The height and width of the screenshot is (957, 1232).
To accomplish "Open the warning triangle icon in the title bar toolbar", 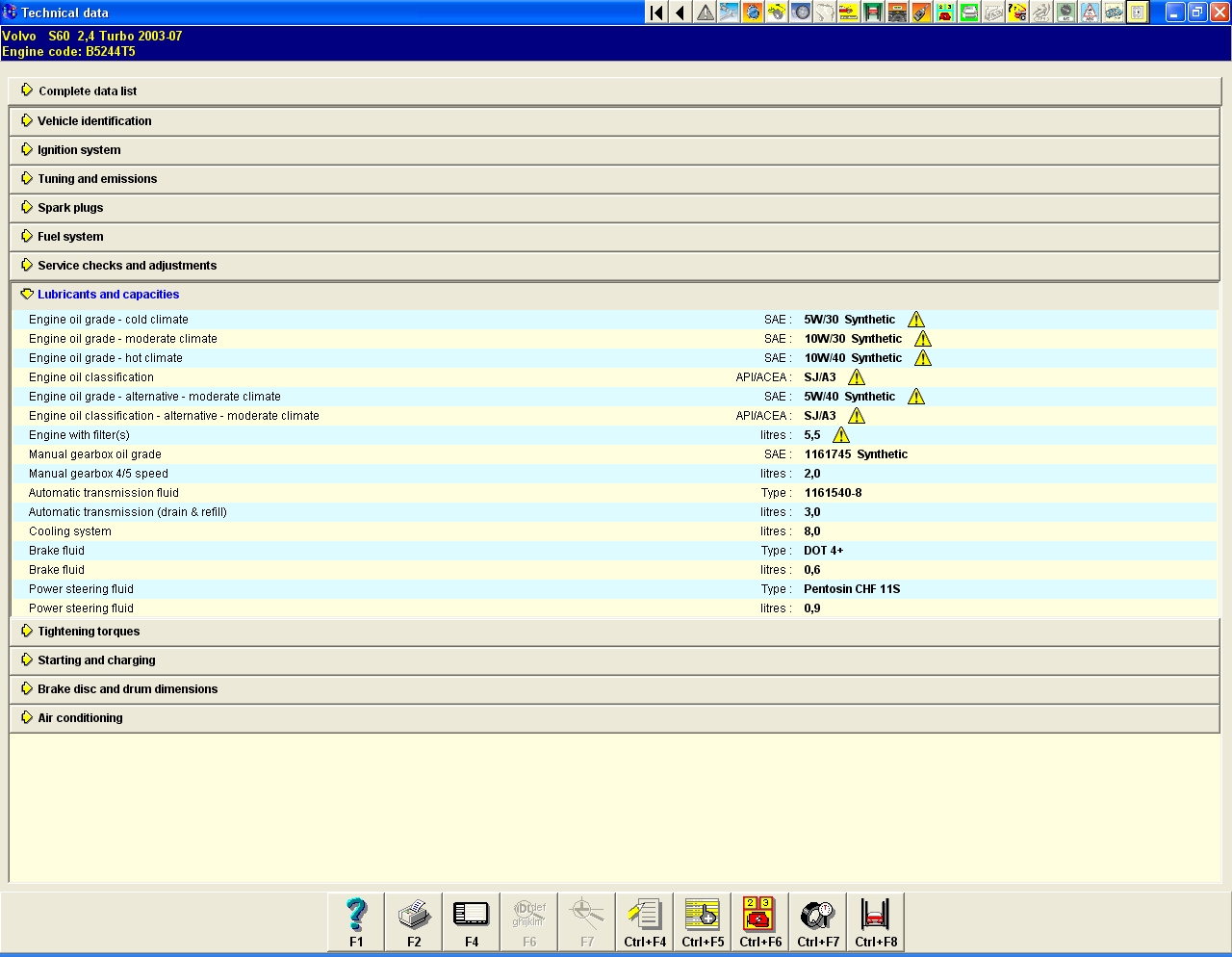I will [x=705, y=13].
